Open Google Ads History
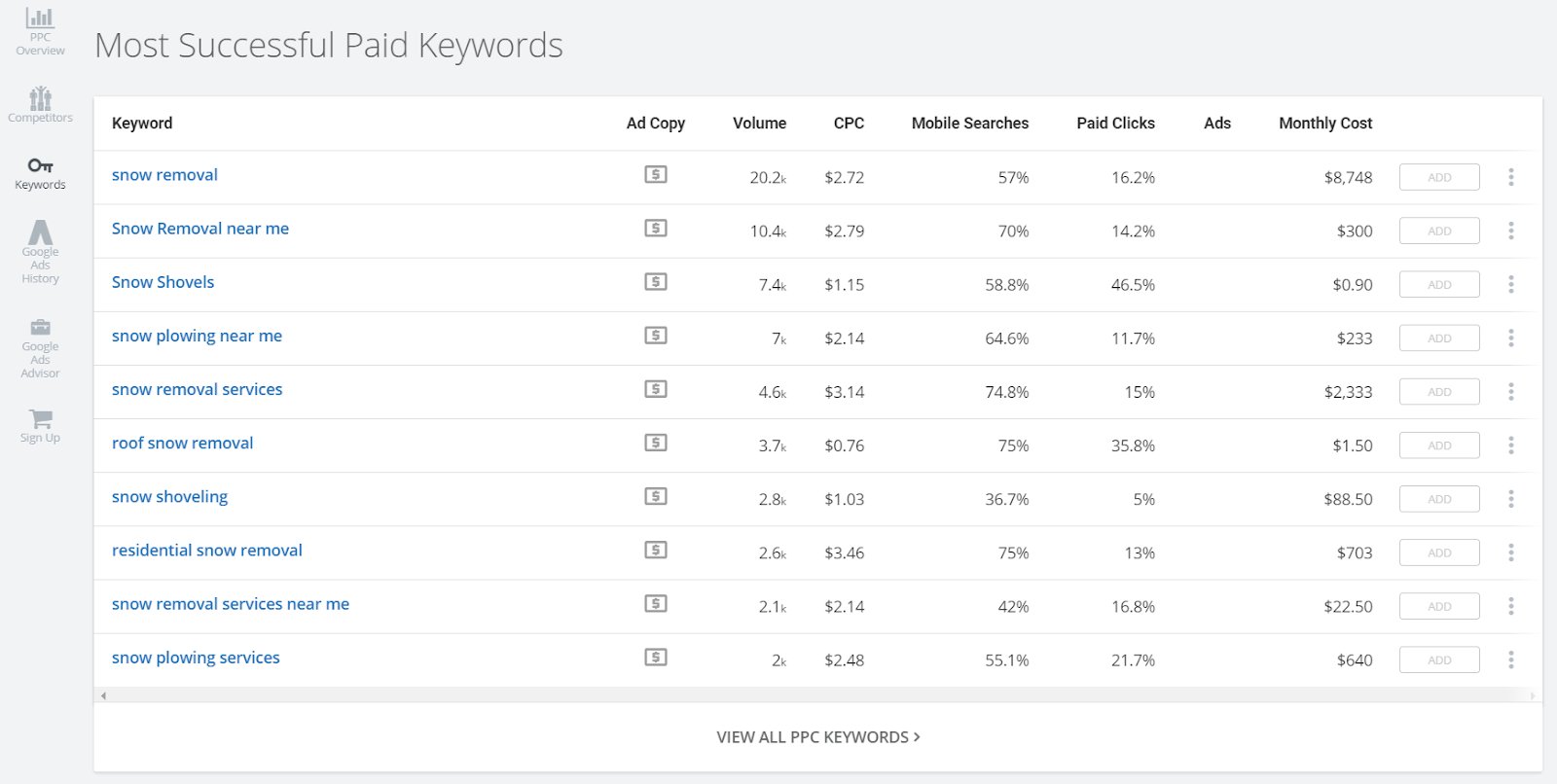 tap(40, 251)
